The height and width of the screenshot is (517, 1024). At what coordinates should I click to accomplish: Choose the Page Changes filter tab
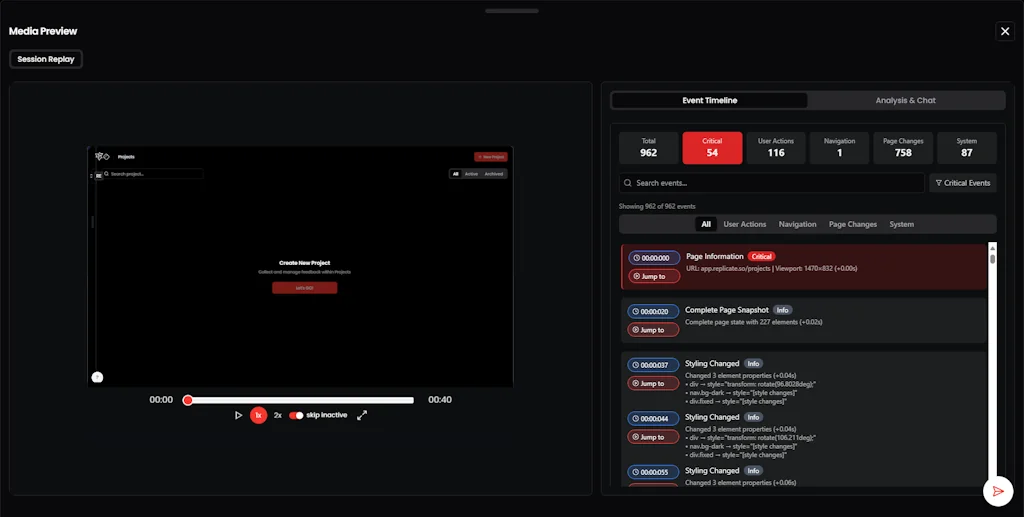tap(853, 224)
